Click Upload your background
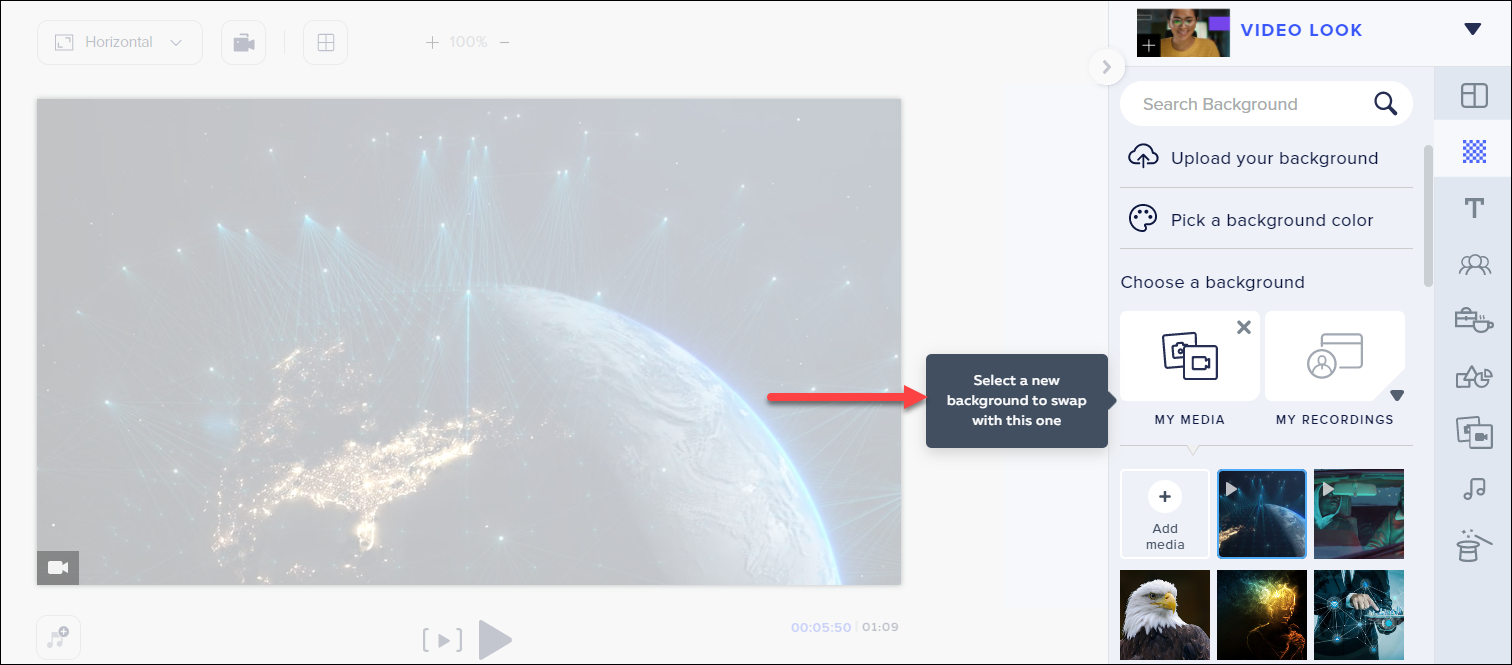The width and height of the screenshot is (1512, 665). [x=1265, y=158]
